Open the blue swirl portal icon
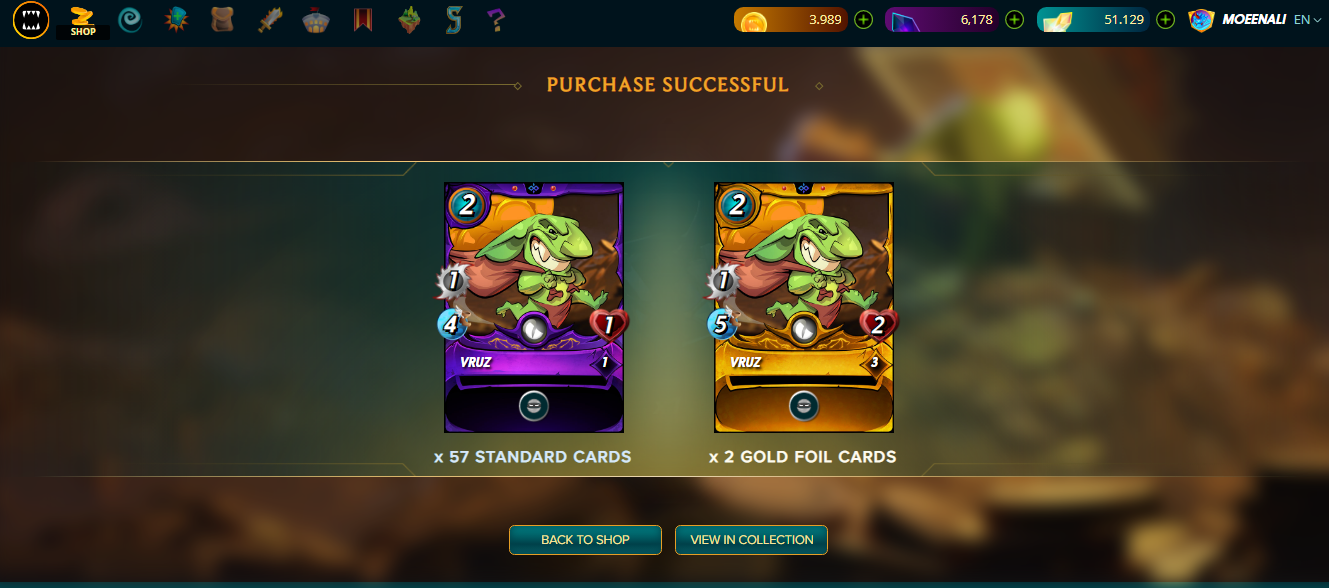Image resolution: width=1329 pixels, height=588 pixels. click(x=130, y=20)
